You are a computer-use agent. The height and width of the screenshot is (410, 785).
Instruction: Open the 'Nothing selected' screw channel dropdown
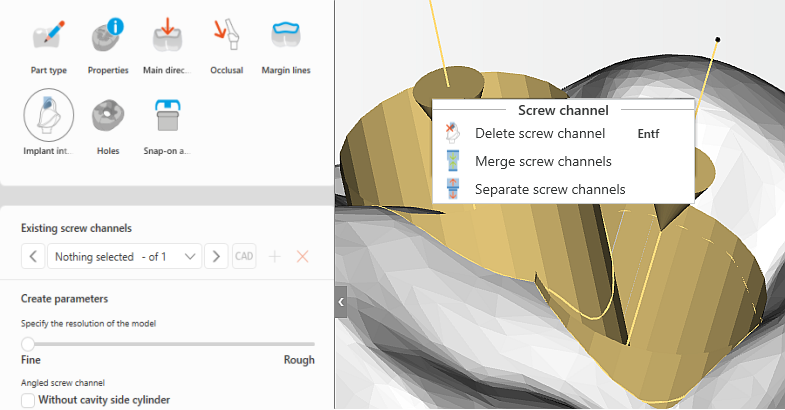tap(125, 256)
